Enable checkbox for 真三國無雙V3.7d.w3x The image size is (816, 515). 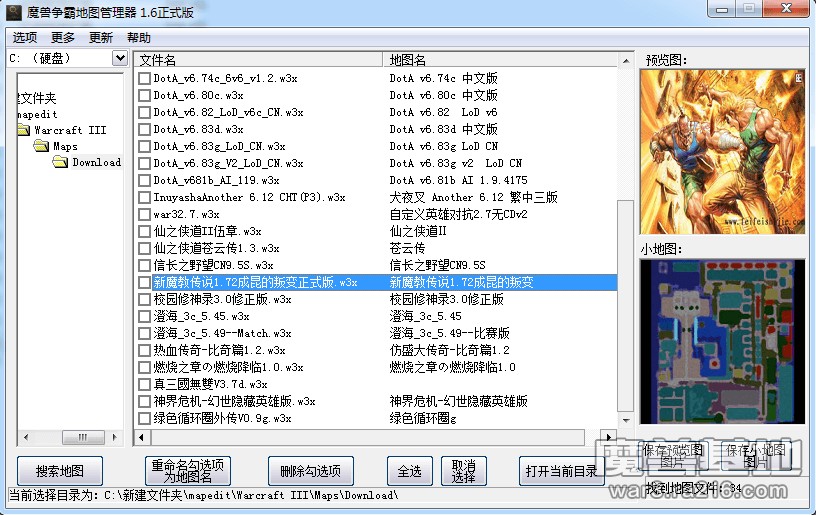(144, 385)
